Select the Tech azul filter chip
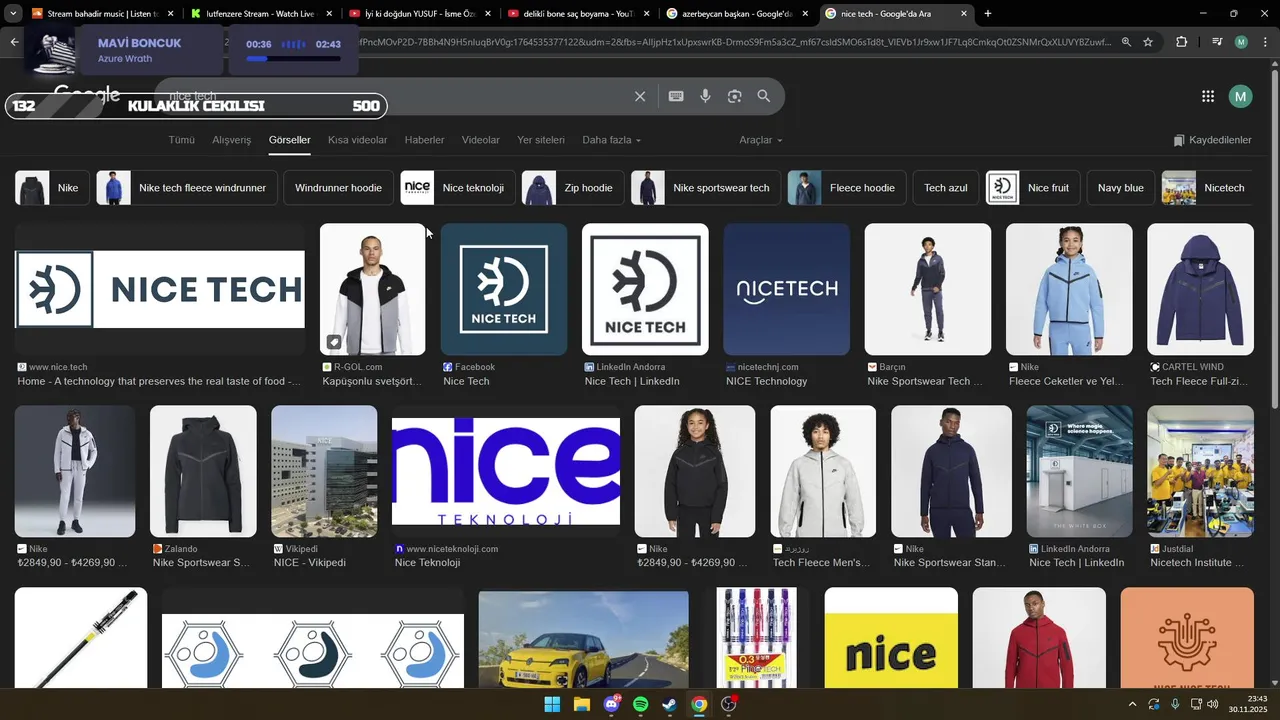This screenshot has width=1280, height=720. tap(946, 188)
